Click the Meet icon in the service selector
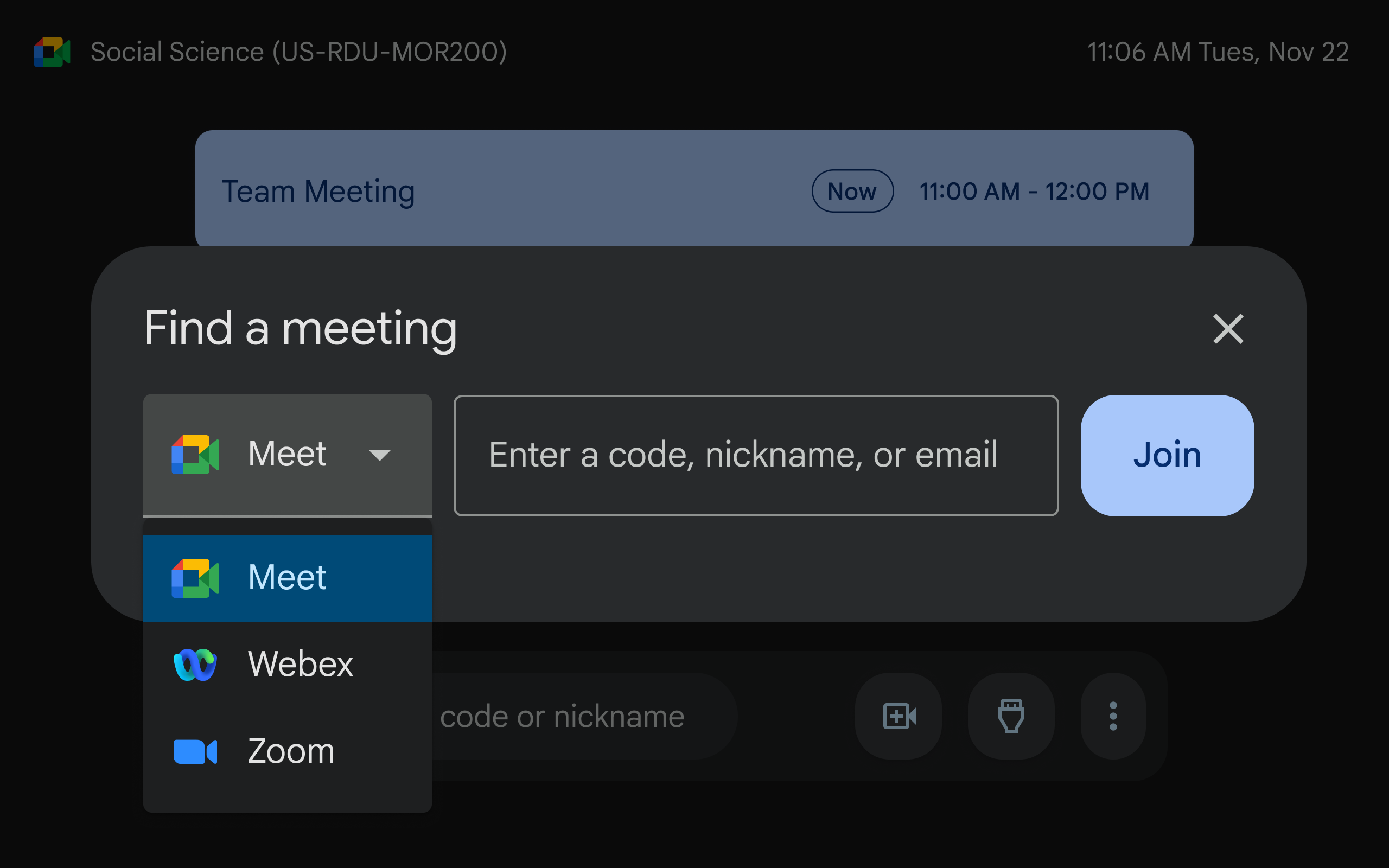This screenshot has width=1389, height=868. (195, 454)
